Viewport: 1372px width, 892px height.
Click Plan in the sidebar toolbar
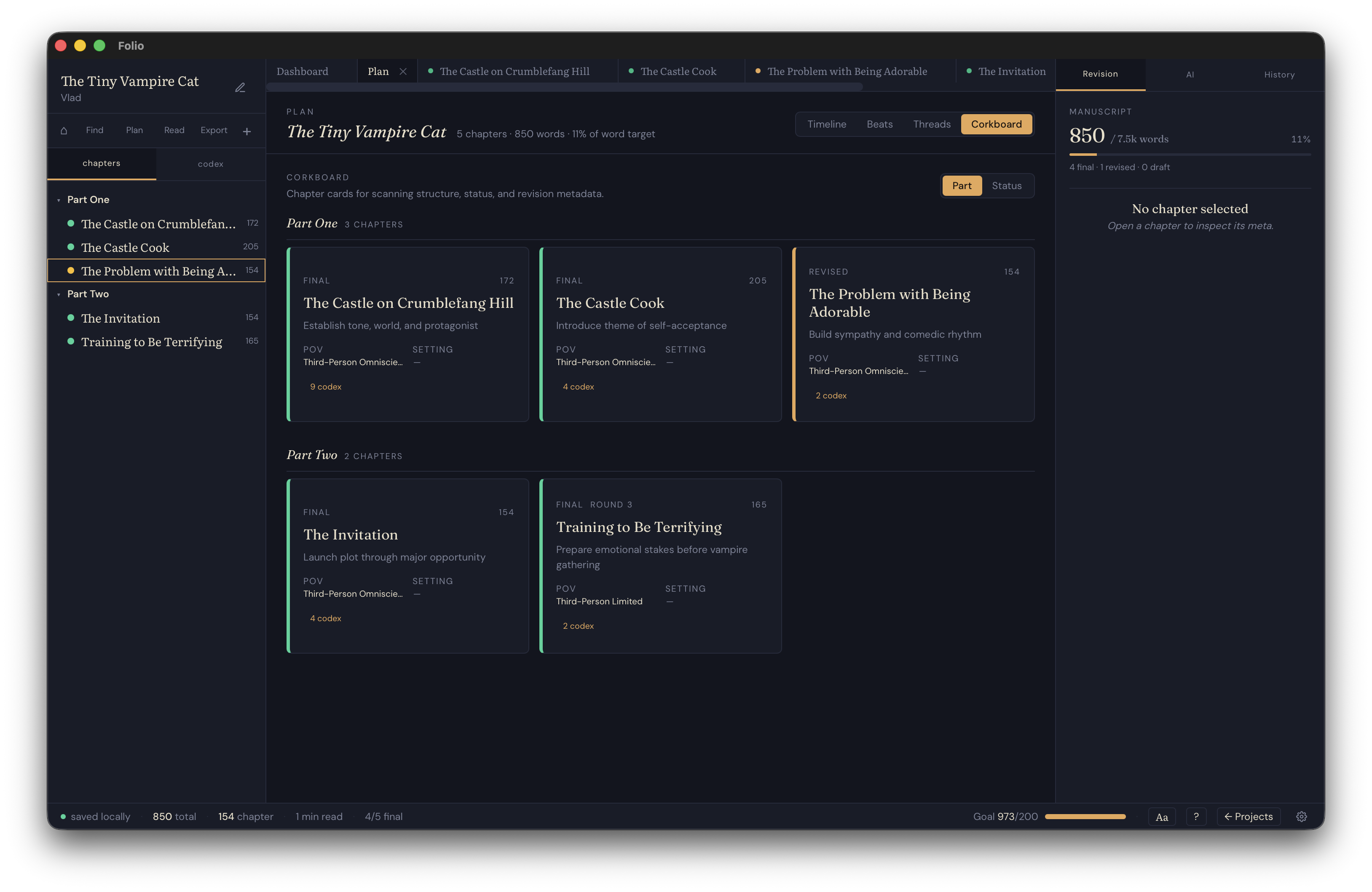(x=134, y=130)
